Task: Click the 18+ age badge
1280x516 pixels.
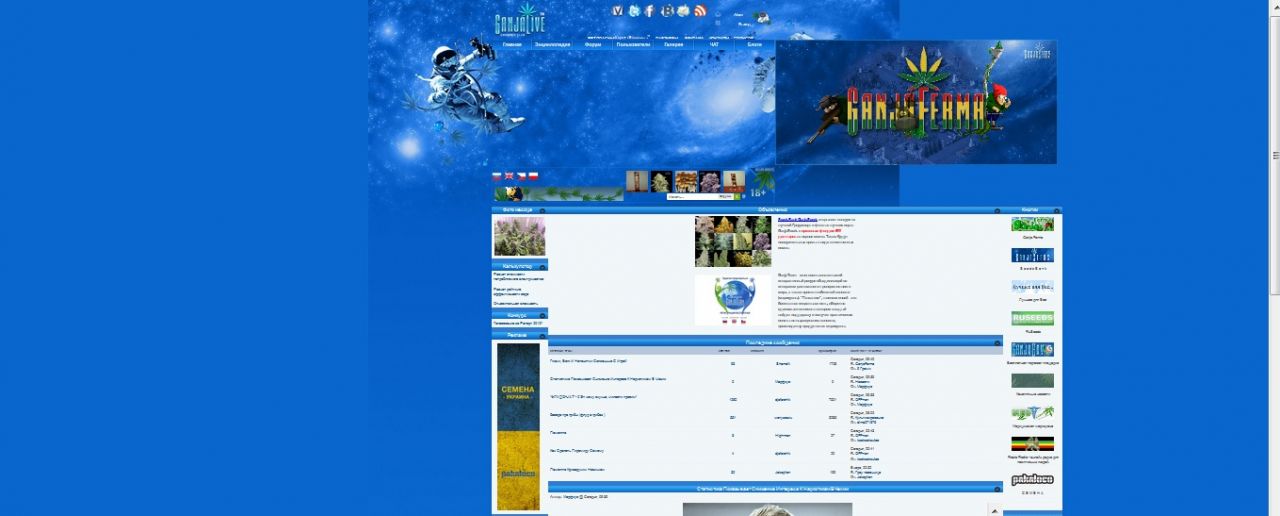Action: [758, 192]
